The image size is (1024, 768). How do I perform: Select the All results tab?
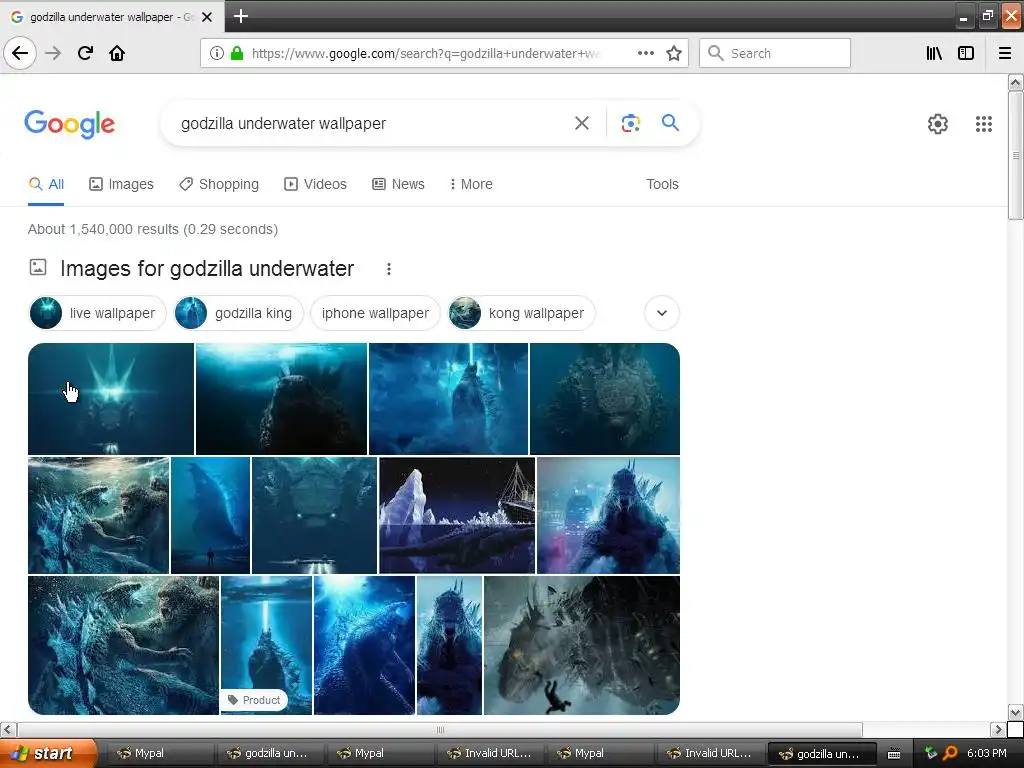46,184
